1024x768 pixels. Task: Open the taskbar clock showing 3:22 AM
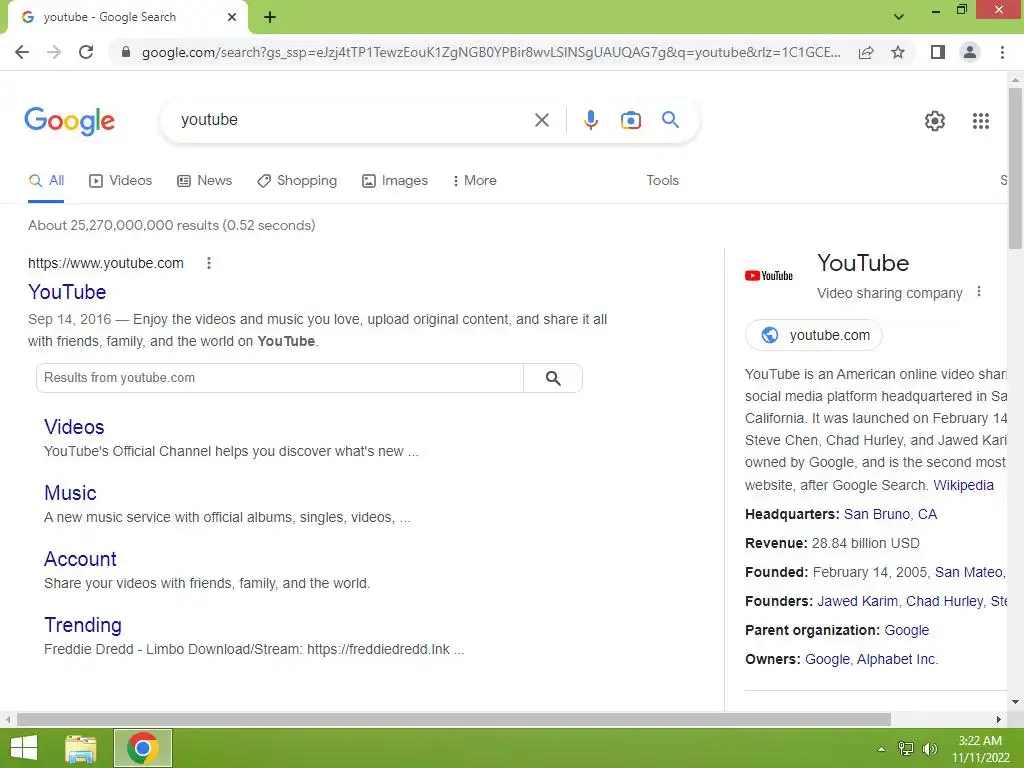click(x=980, y=749)
